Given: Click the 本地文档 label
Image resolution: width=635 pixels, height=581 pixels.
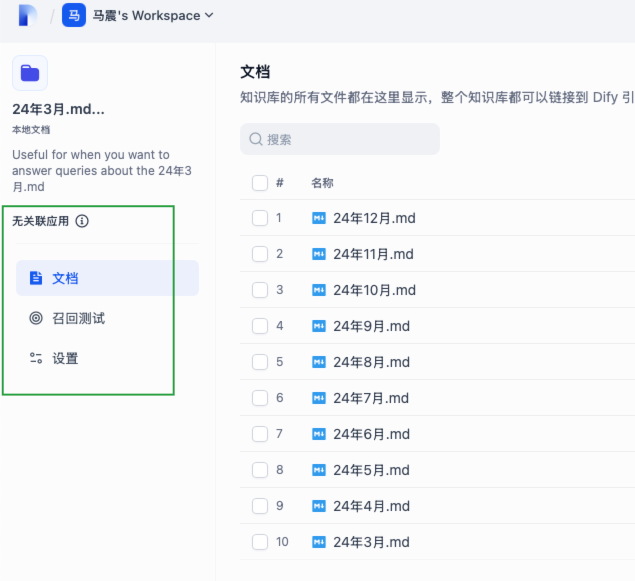Looking at the screenshot, I should (31, 130).
